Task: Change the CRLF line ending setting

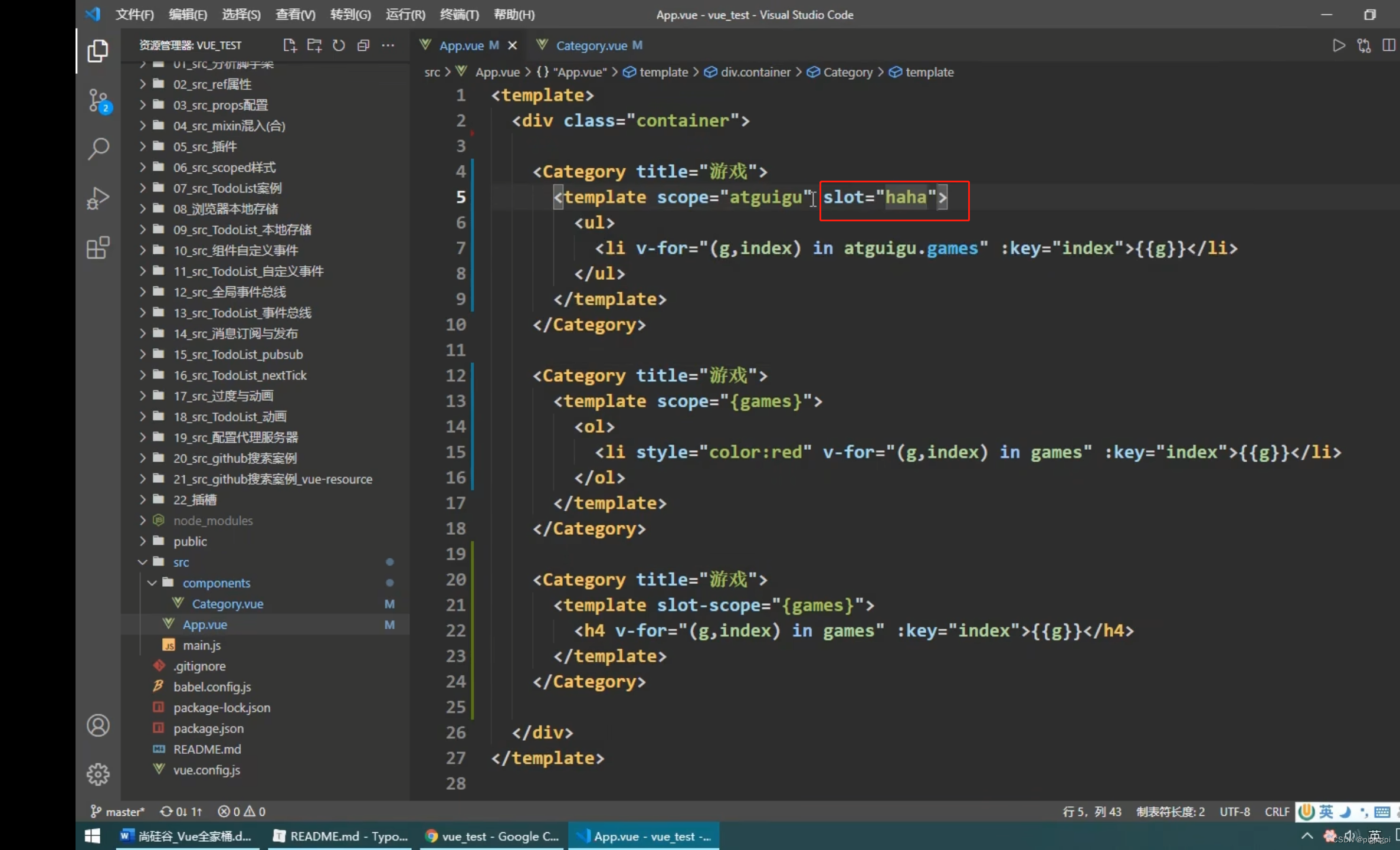Action: pos(1277,812)
